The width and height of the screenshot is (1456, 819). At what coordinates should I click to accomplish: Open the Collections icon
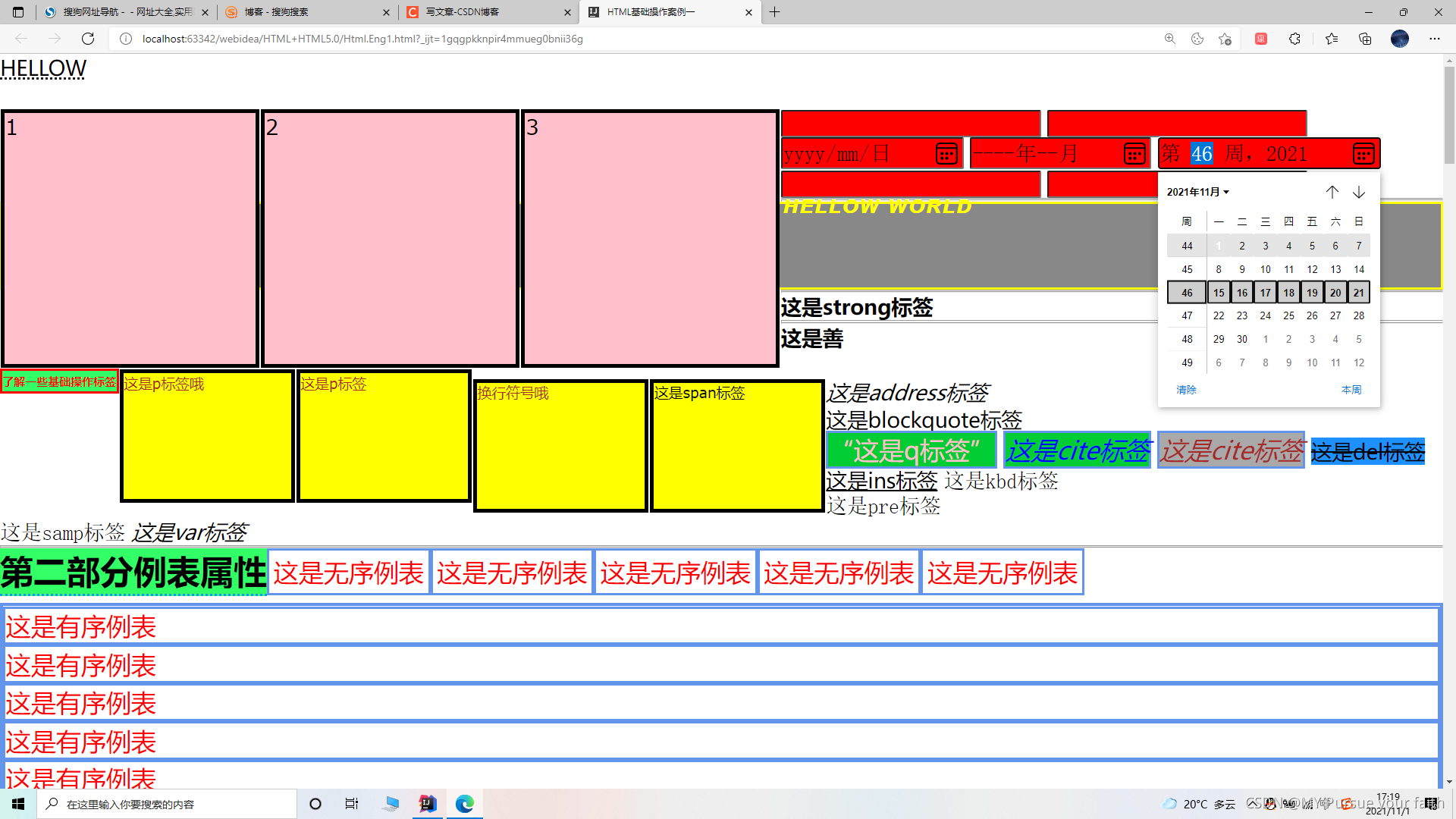(1365, 39)
